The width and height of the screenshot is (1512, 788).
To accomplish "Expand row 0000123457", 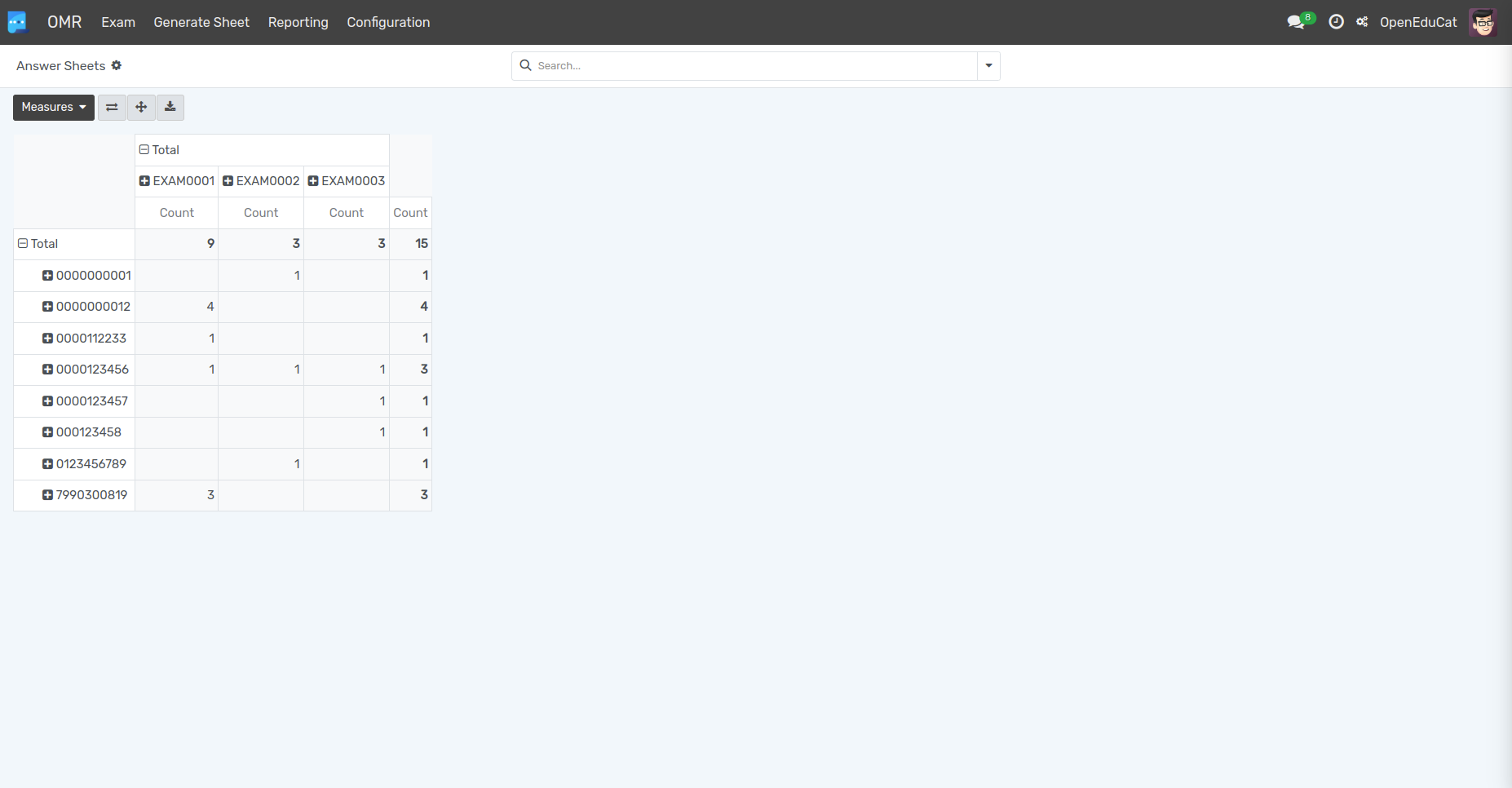I will click(85, 401).
